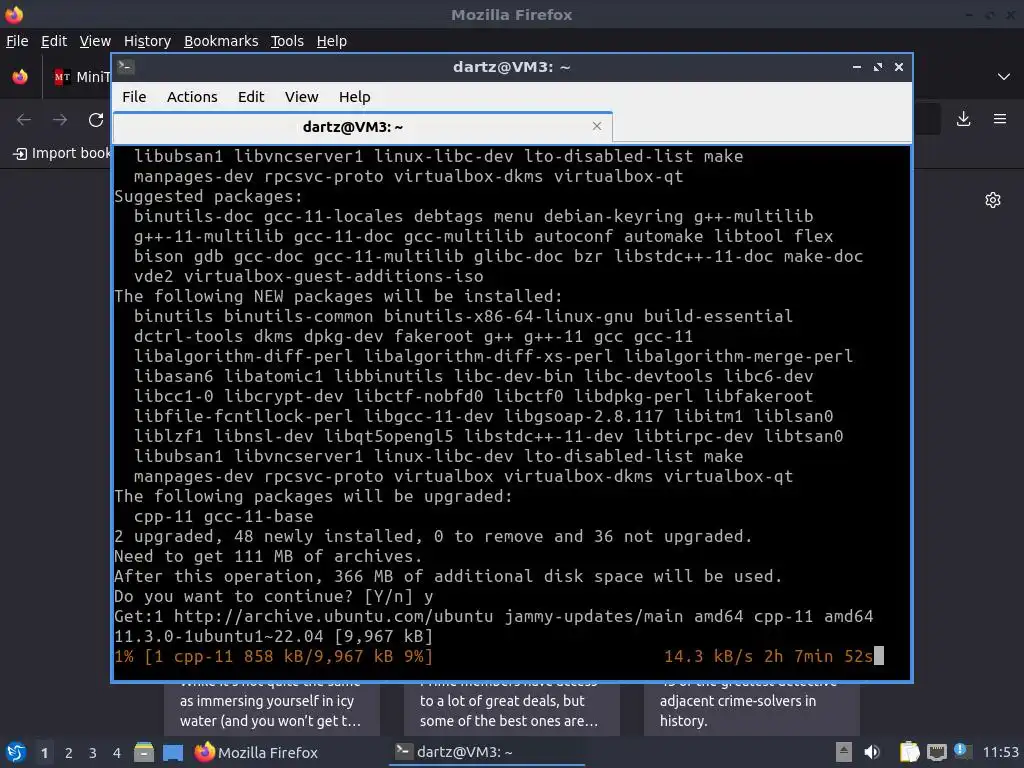Open the terminal Edit menu
This screenshot has width=1024, height=768.
251,97
